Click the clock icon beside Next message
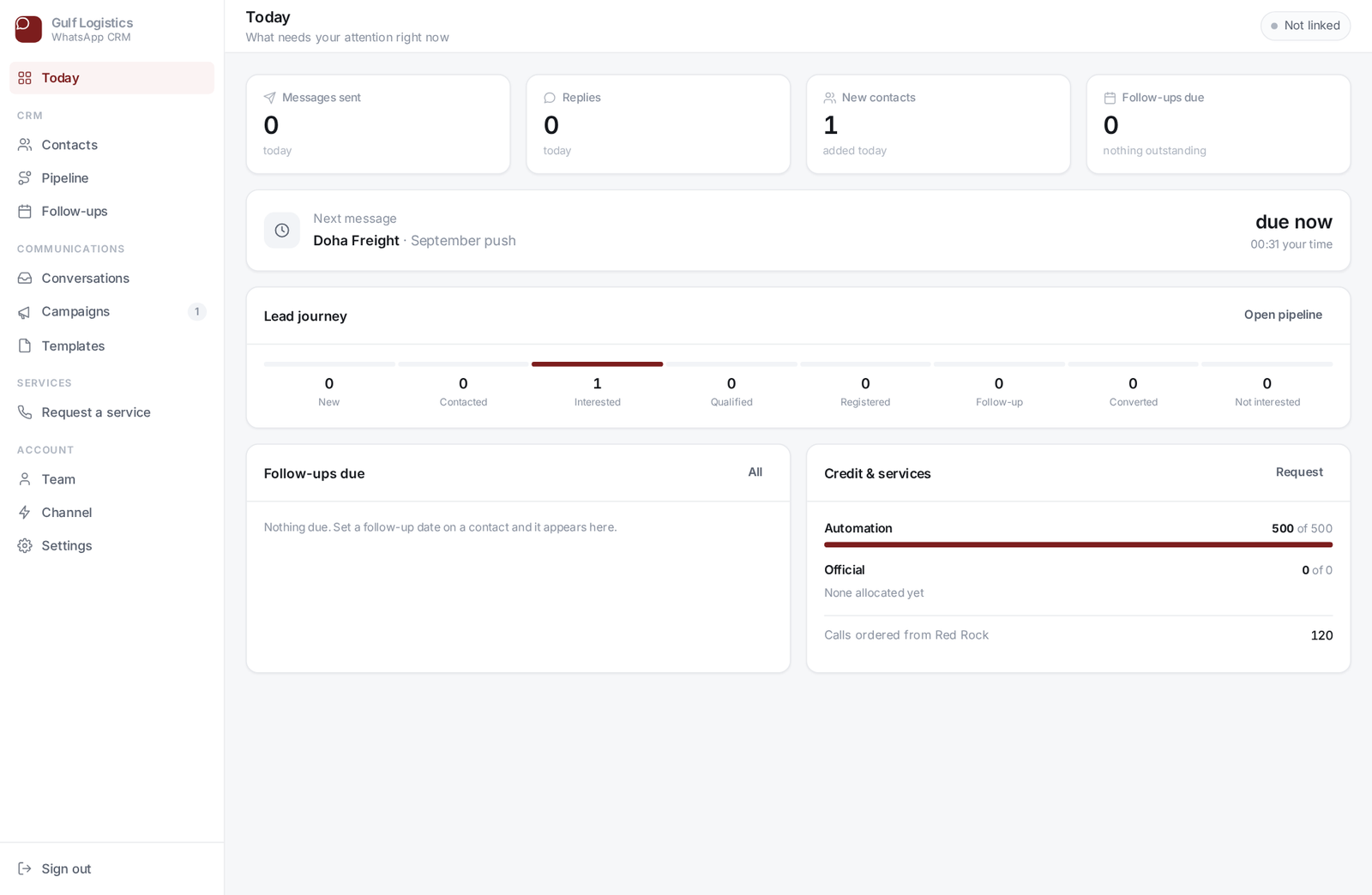Screen dimensions: 1372x895 pyautogui.click(x=282, y=231)
